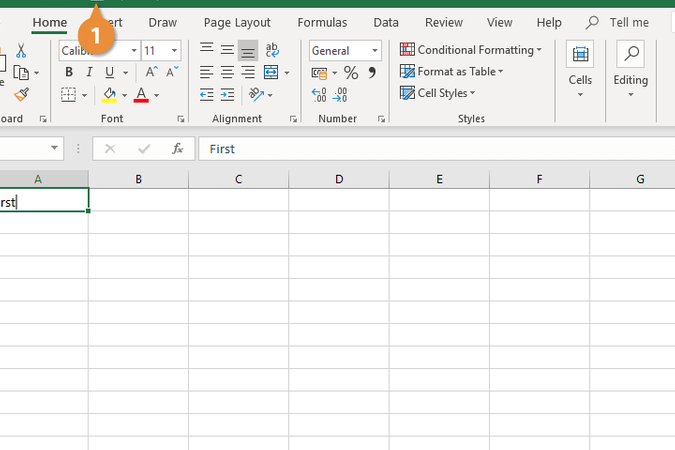Image resolution: width=675 pixels, height=450 pixels.
Task: Click the Wrap Text icon
Action: [x=272, y=50]
